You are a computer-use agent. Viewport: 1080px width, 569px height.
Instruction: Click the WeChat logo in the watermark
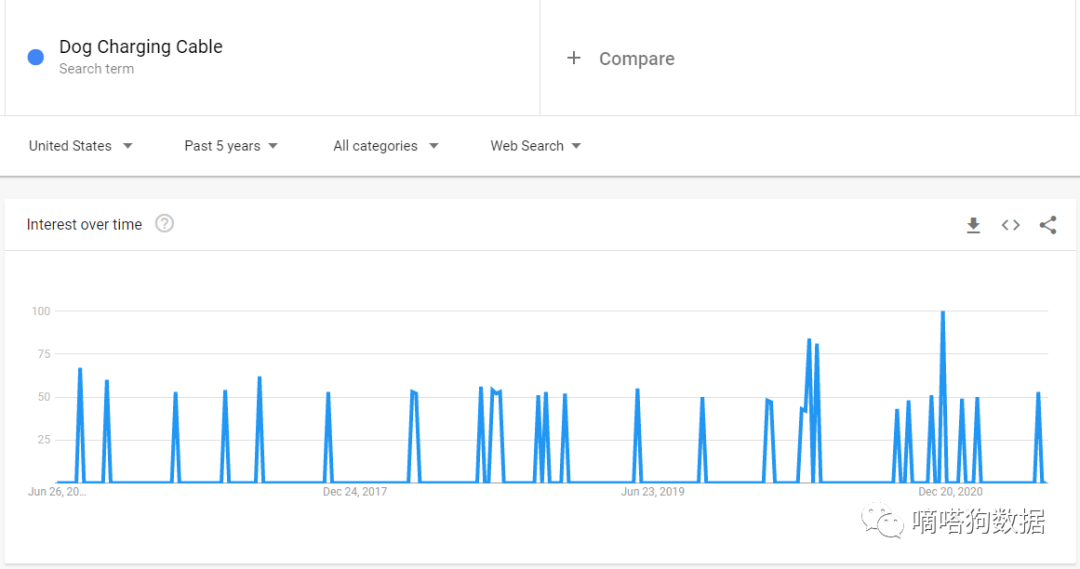pyautogui.click(x=884, y=521)
